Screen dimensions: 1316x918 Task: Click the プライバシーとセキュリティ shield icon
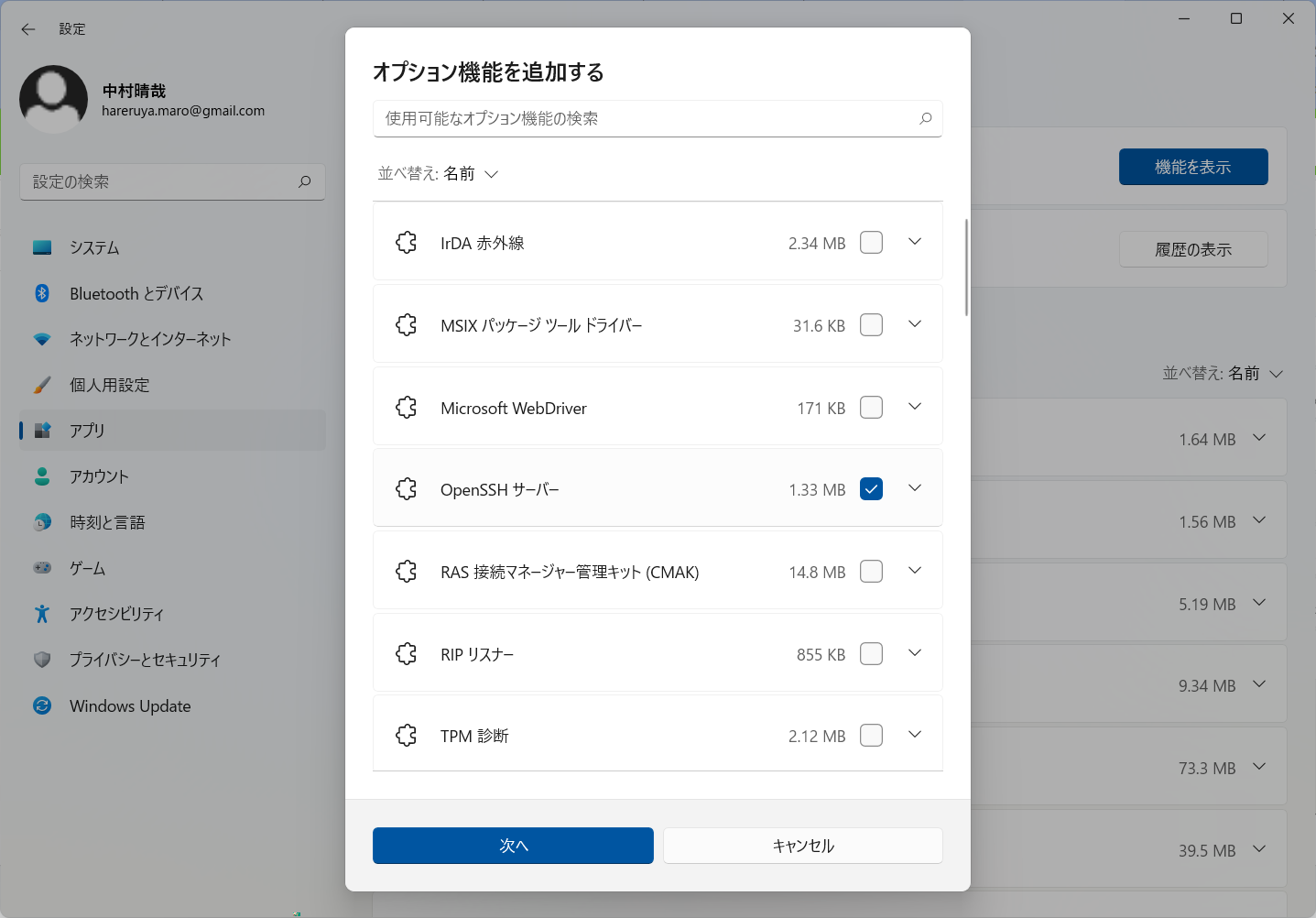point(42,660)
